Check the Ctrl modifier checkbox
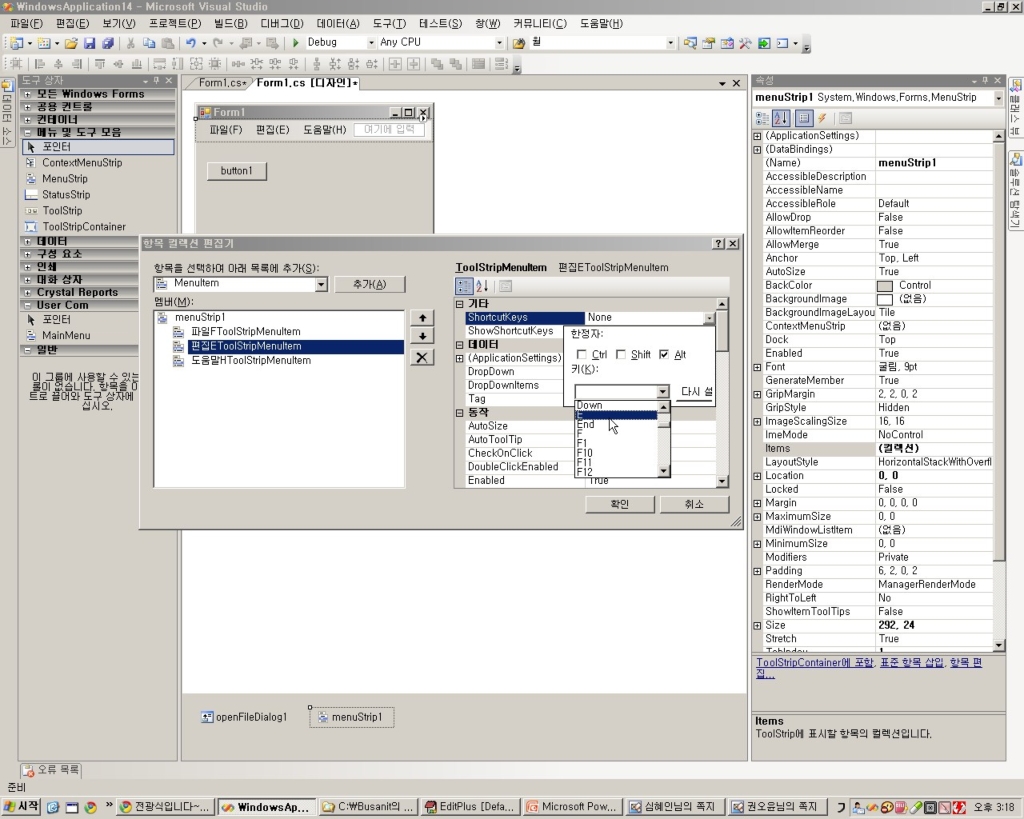The image size is (1024, 819). [x=581, y=355]
